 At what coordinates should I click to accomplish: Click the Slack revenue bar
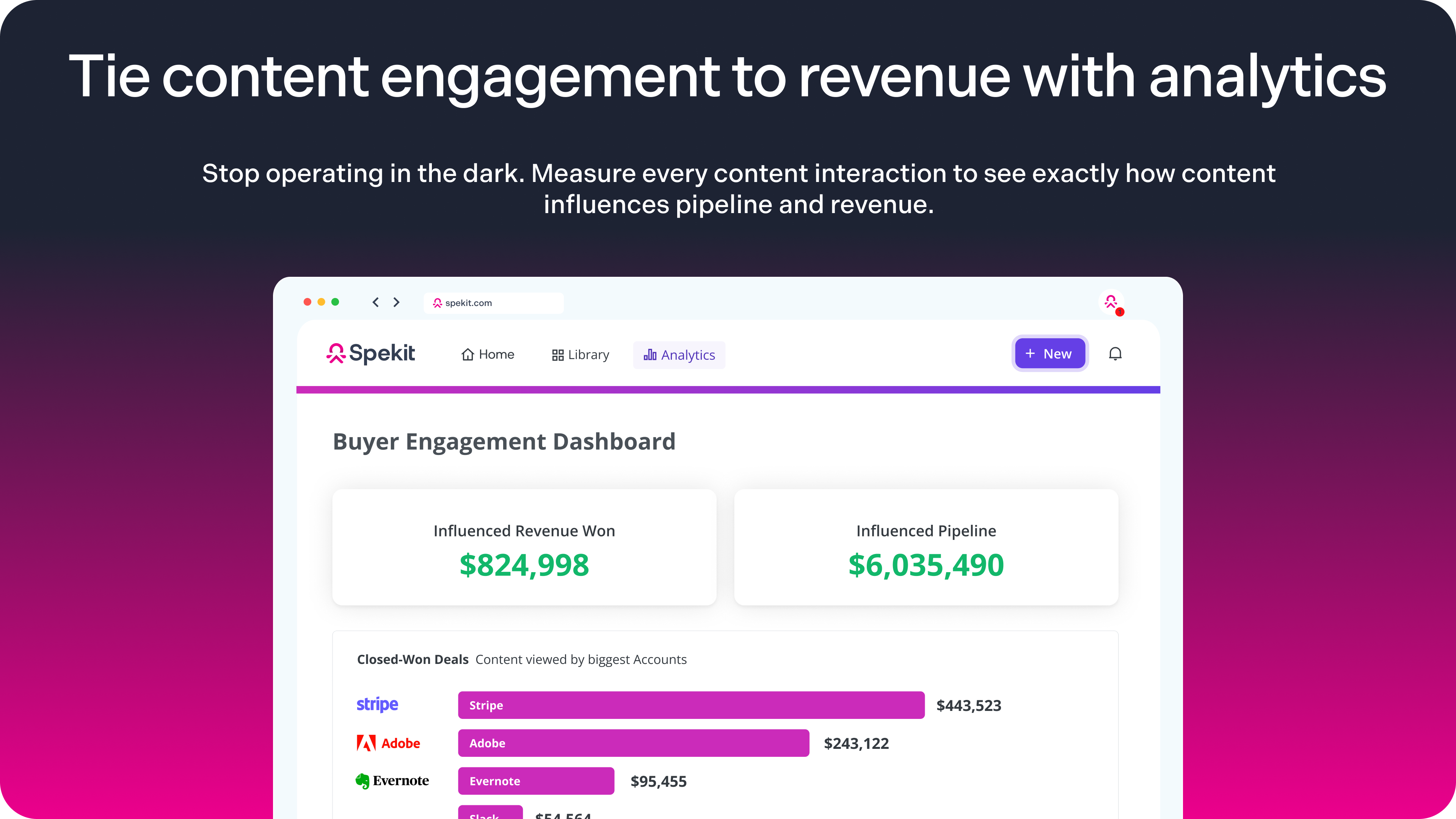click(490, 813)
